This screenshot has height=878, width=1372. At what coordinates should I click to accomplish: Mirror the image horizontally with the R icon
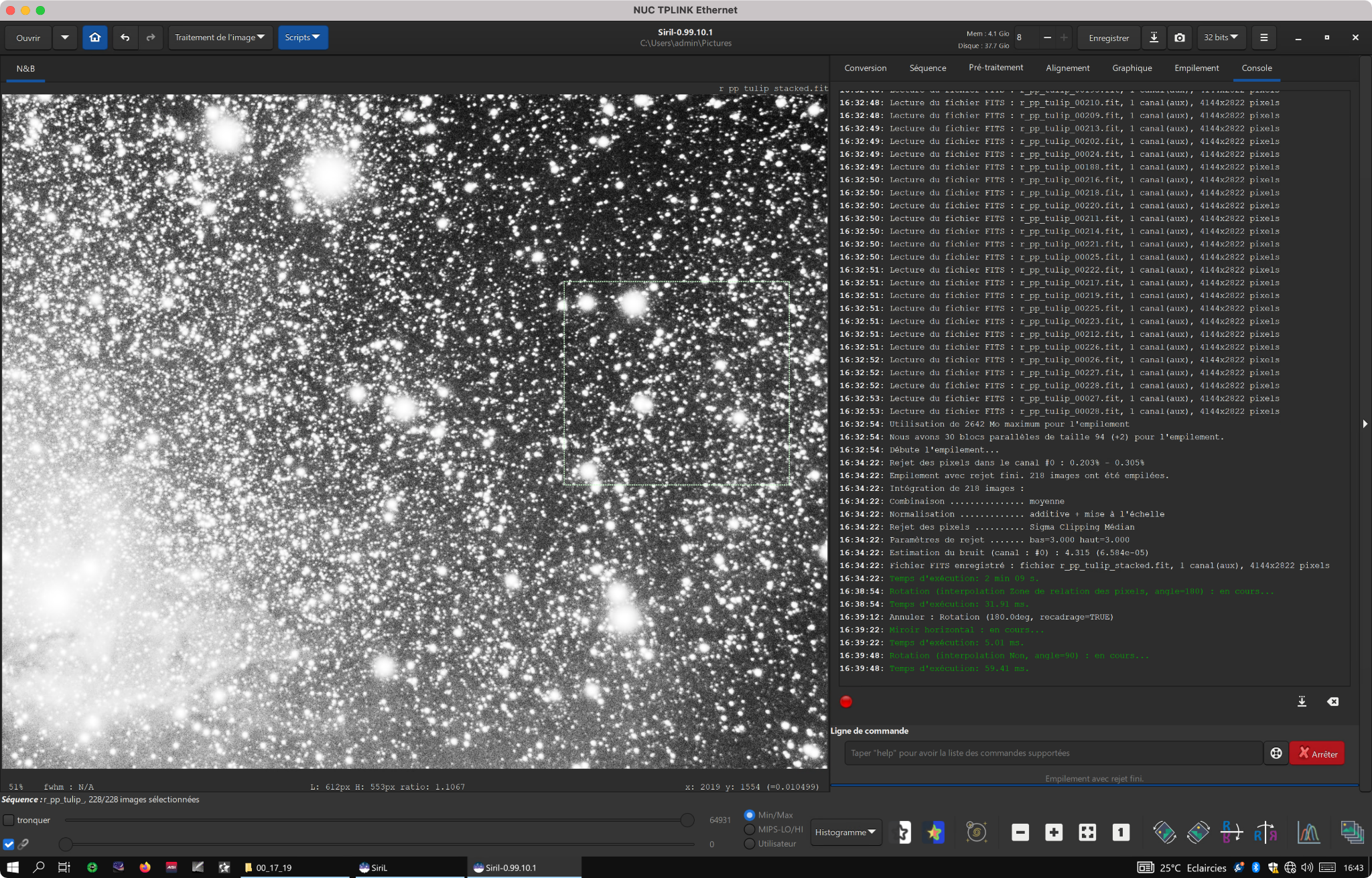point(1265,832)
